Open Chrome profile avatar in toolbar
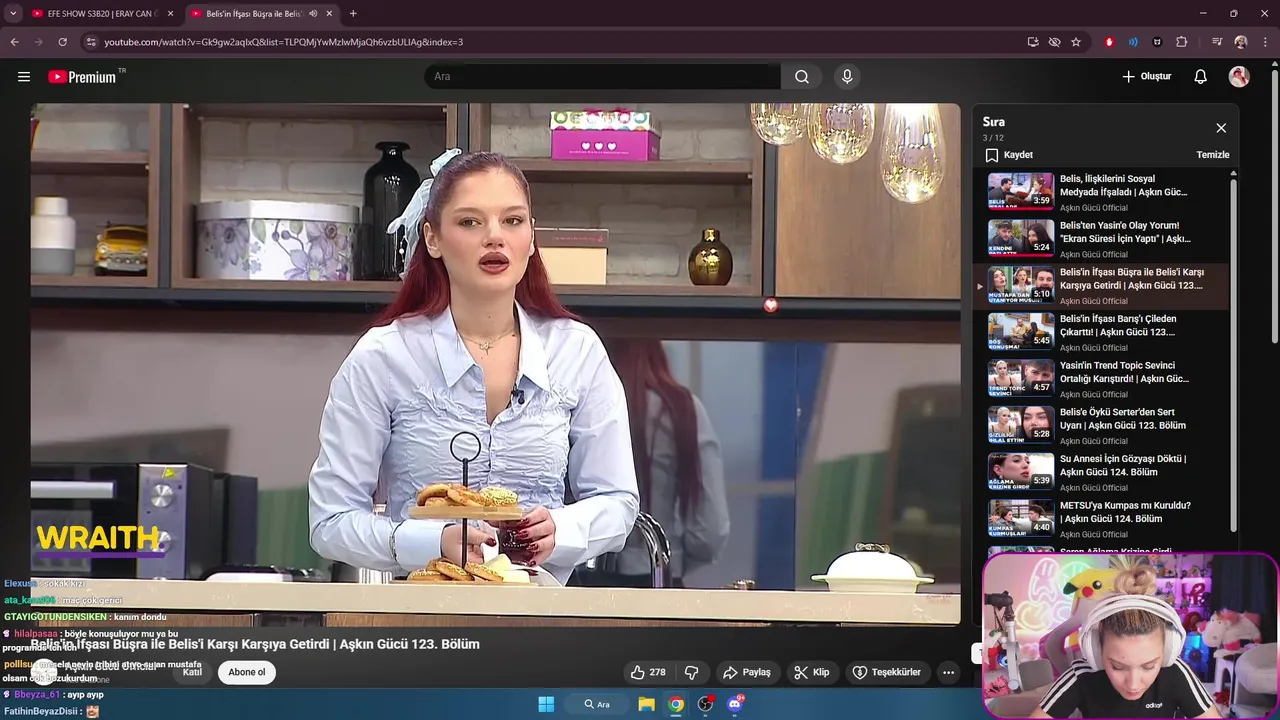 (1241, 42)
